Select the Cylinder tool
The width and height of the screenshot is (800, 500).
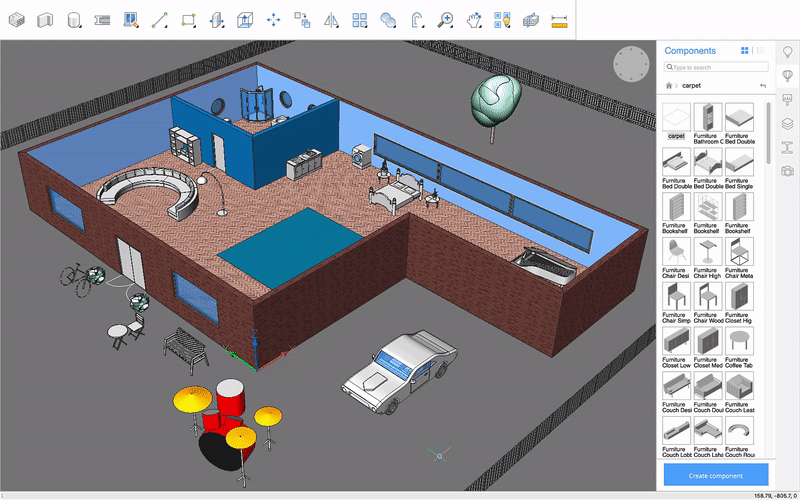(x=74, y=20)
